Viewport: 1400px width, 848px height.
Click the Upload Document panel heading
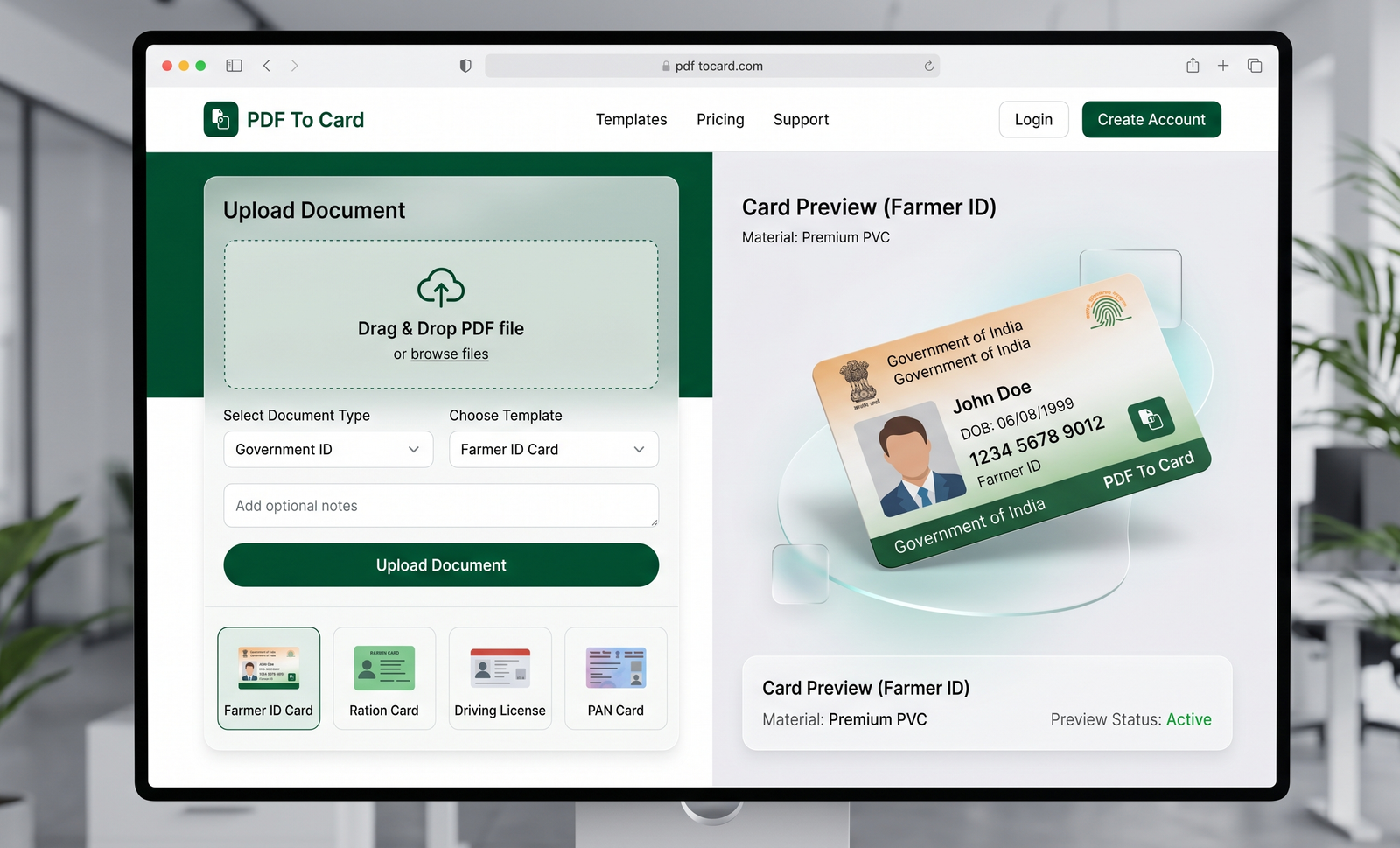314,210
